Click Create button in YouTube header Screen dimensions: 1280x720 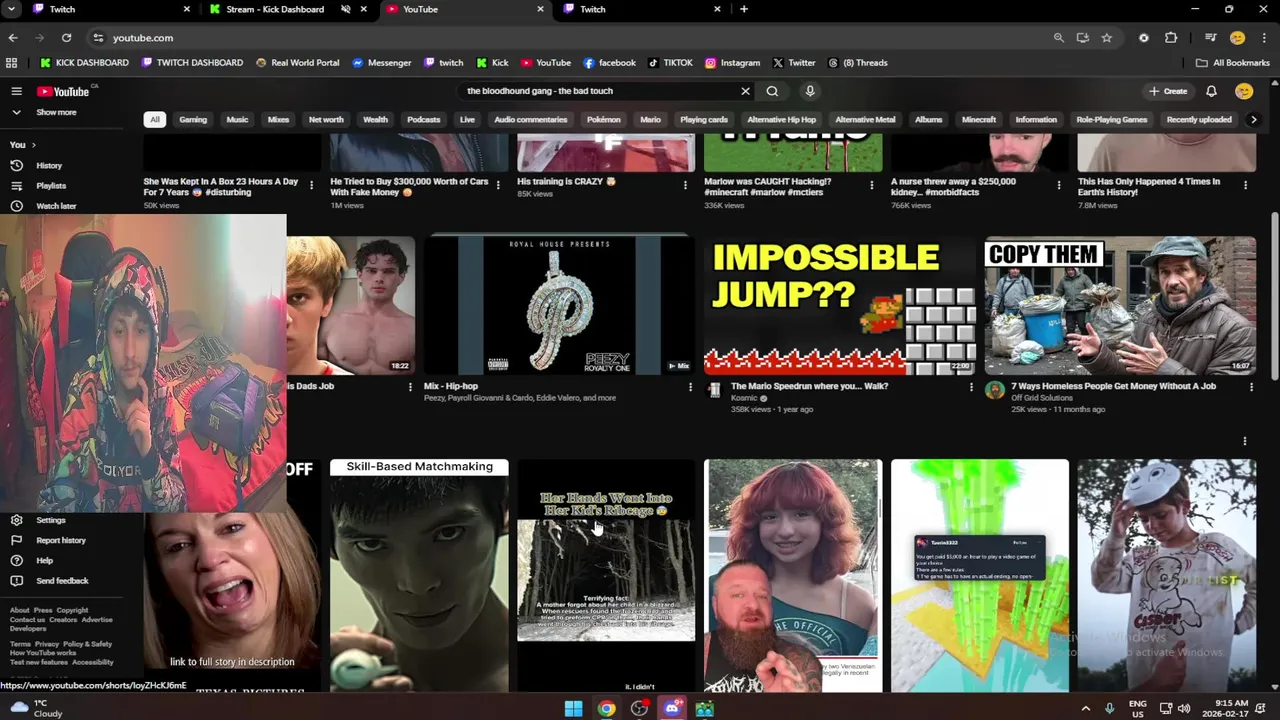tap(1168, 91)
